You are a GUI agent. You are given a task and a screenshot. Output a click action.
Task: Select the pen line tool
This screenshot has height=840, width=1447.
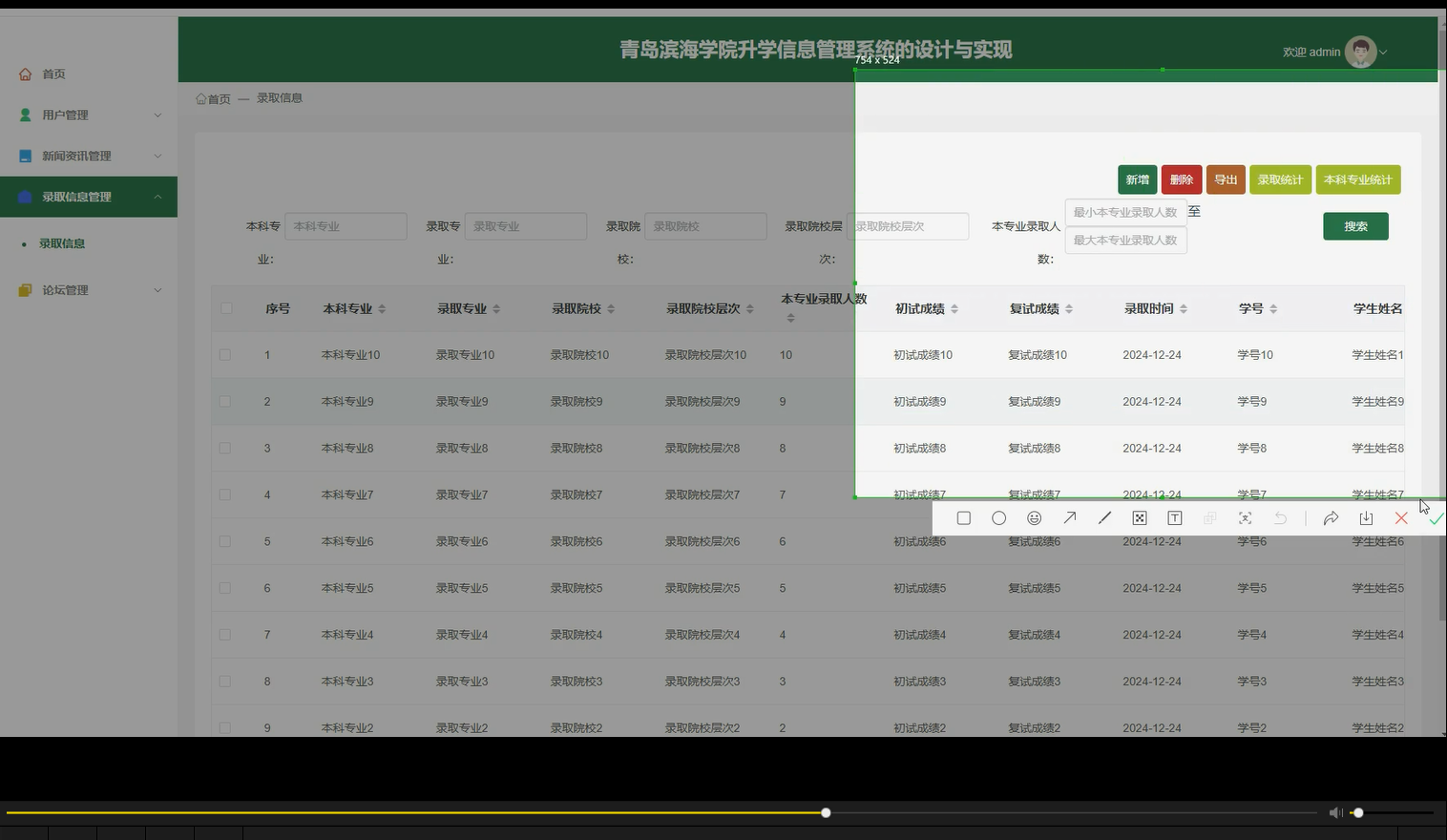tap(1104, 517)
